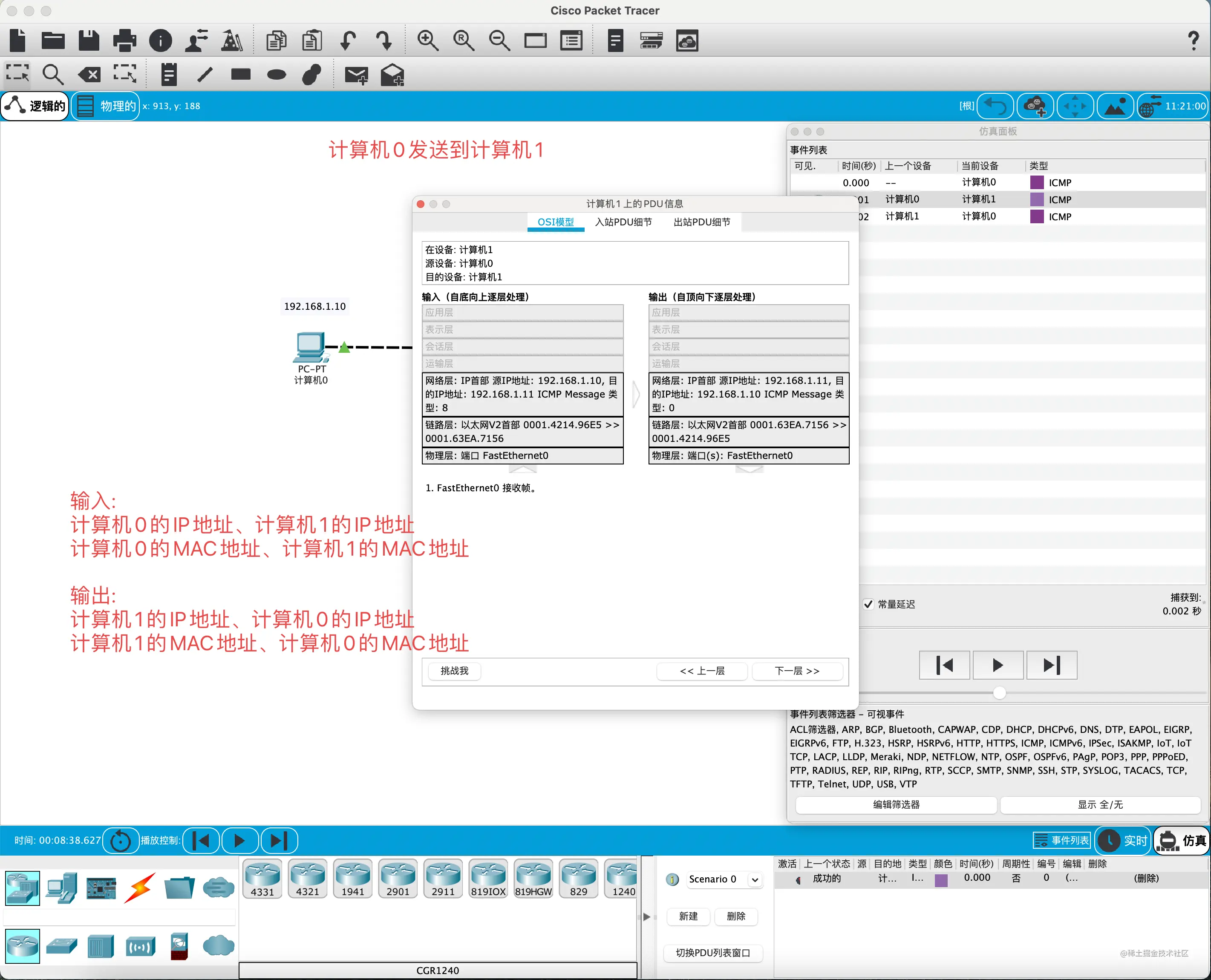Click the Zoom Out magnifier icon
The image size is (1211, 980).
[x=500, y=40]
